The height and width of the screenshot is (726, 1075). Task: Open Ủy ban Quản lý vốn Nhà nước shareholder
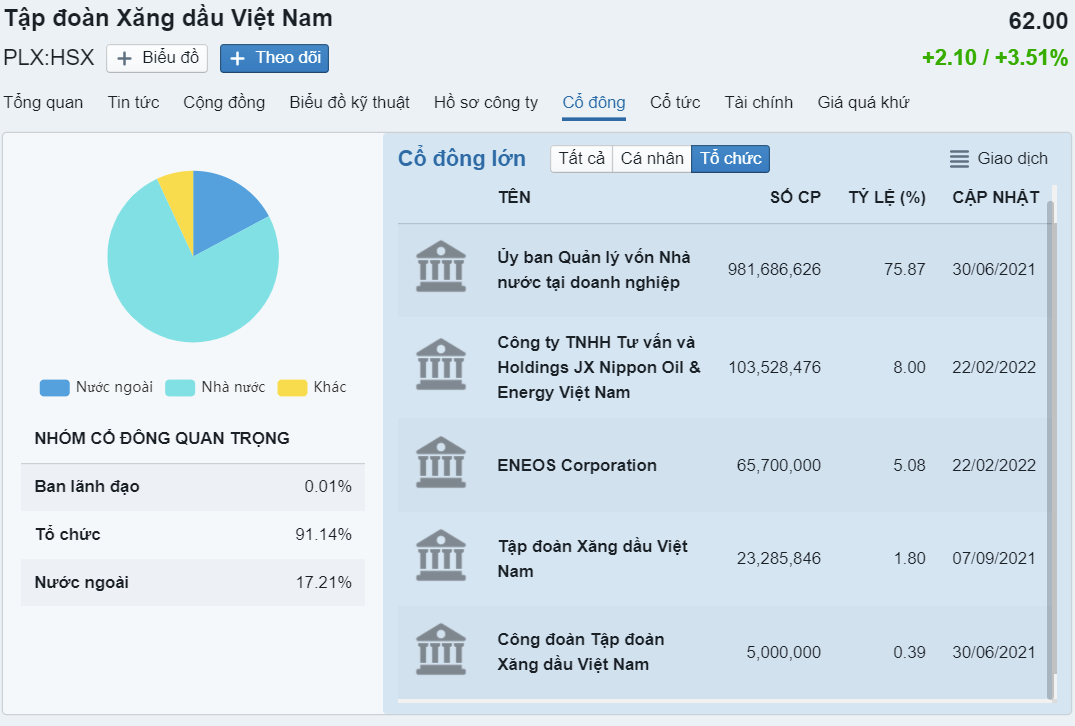click(x=594, y=270)
